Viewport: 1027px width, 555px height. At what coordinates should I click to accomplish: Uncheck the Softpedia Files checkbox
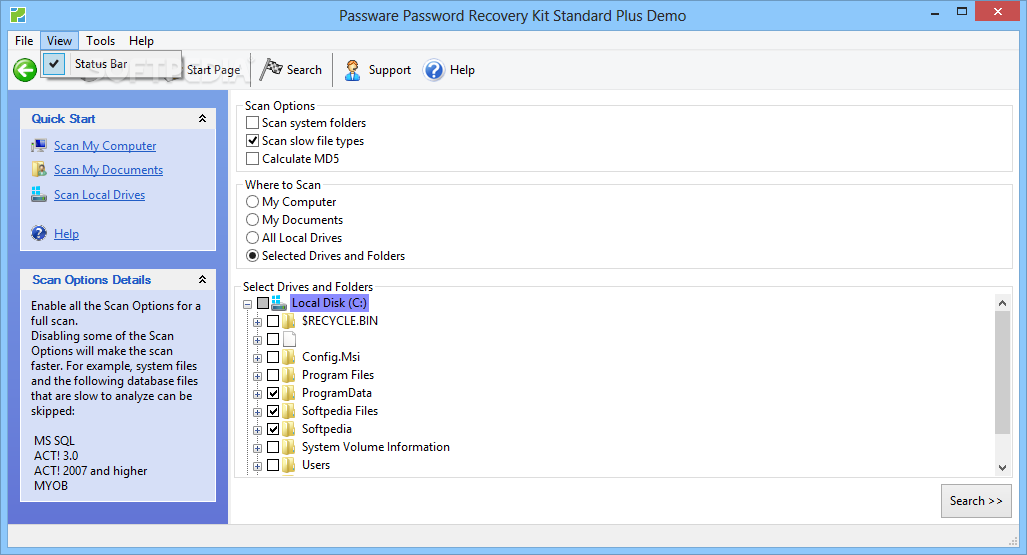273,411
